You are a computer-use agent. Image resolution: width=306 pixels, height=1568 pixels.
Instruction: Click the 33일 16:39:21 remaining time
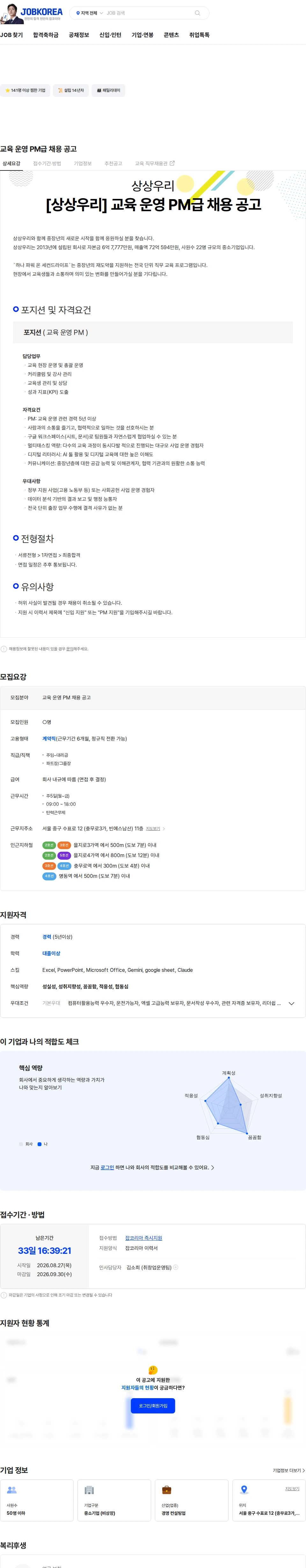coord(44,1251)
